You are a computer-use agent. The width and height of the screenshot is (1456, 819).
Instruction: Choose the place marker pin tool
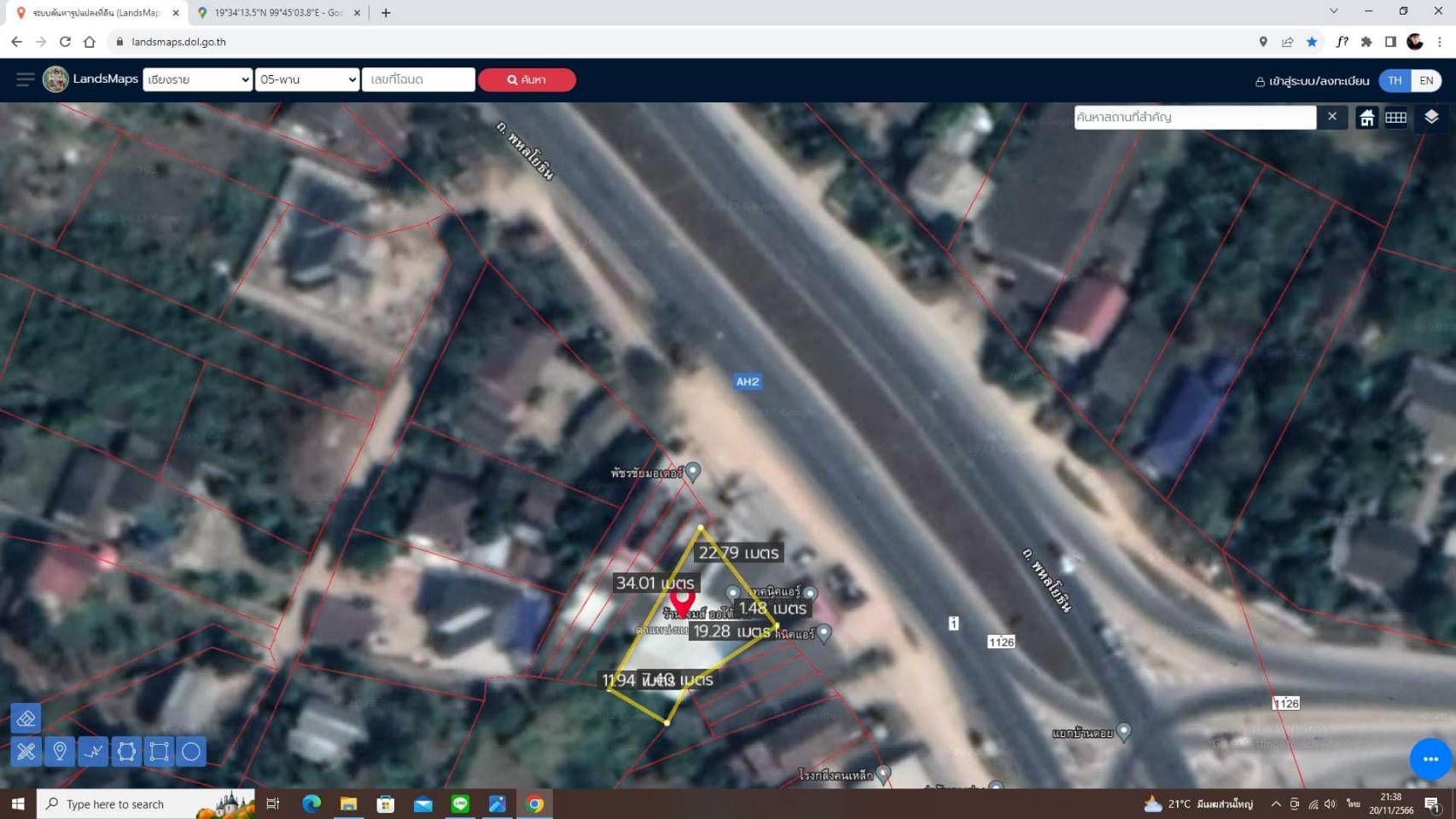pyautogui.click(x=60, y=752)
